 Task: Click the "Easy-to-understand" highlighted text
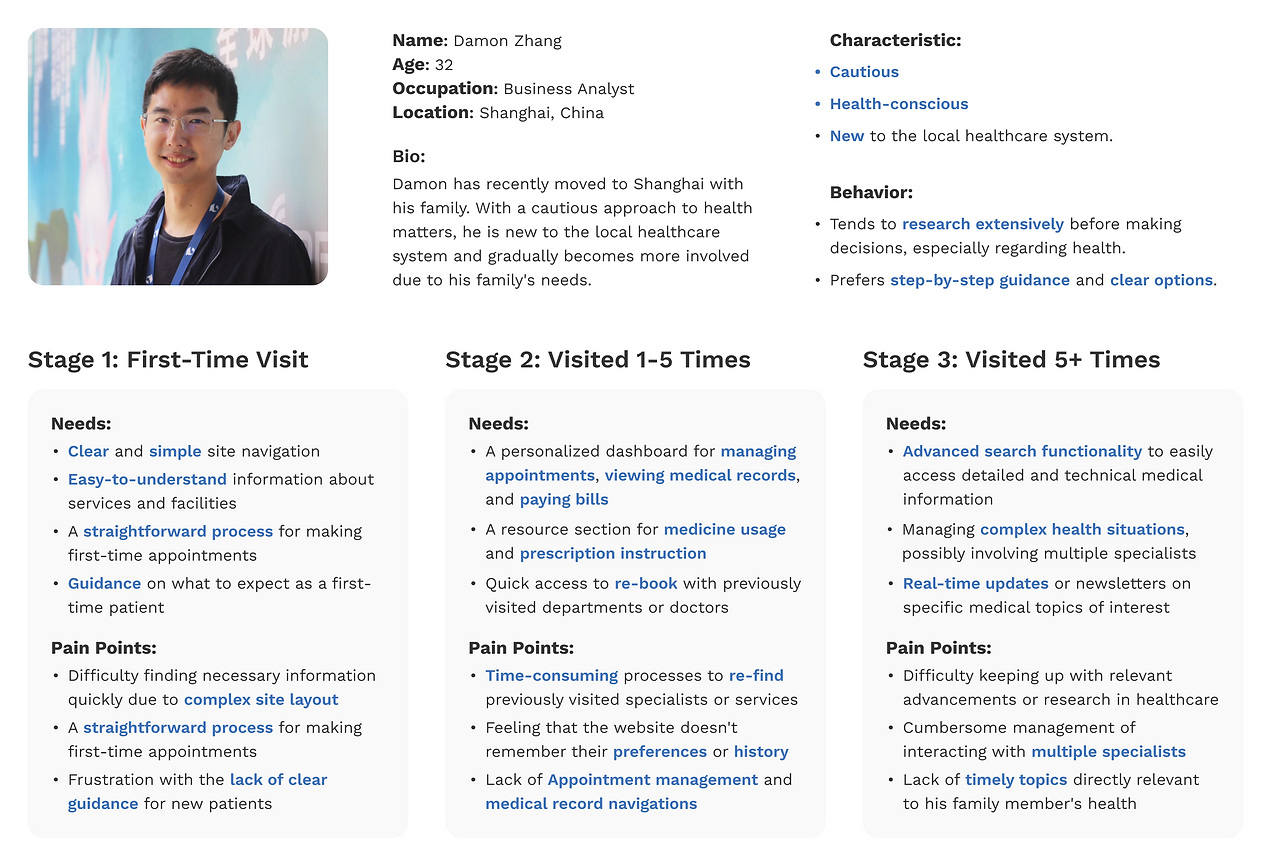(x=147, y=479)
